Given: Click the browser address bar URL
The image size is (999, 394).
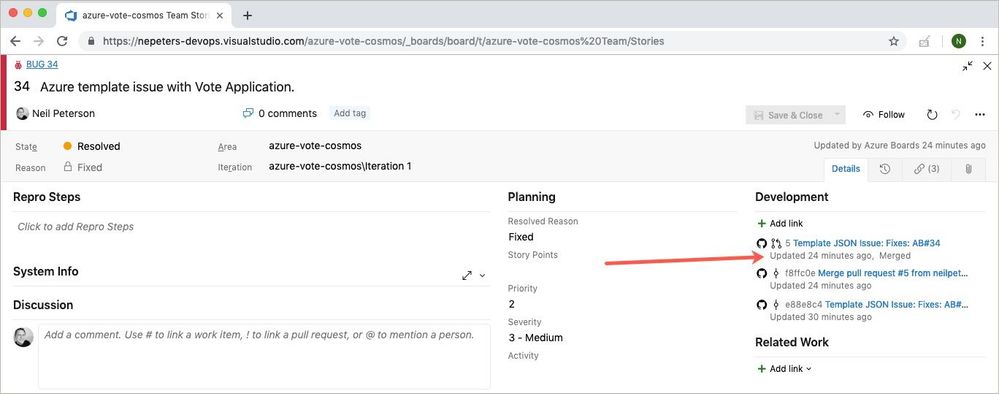Looking at the screenshot, I should click(383, 41).
